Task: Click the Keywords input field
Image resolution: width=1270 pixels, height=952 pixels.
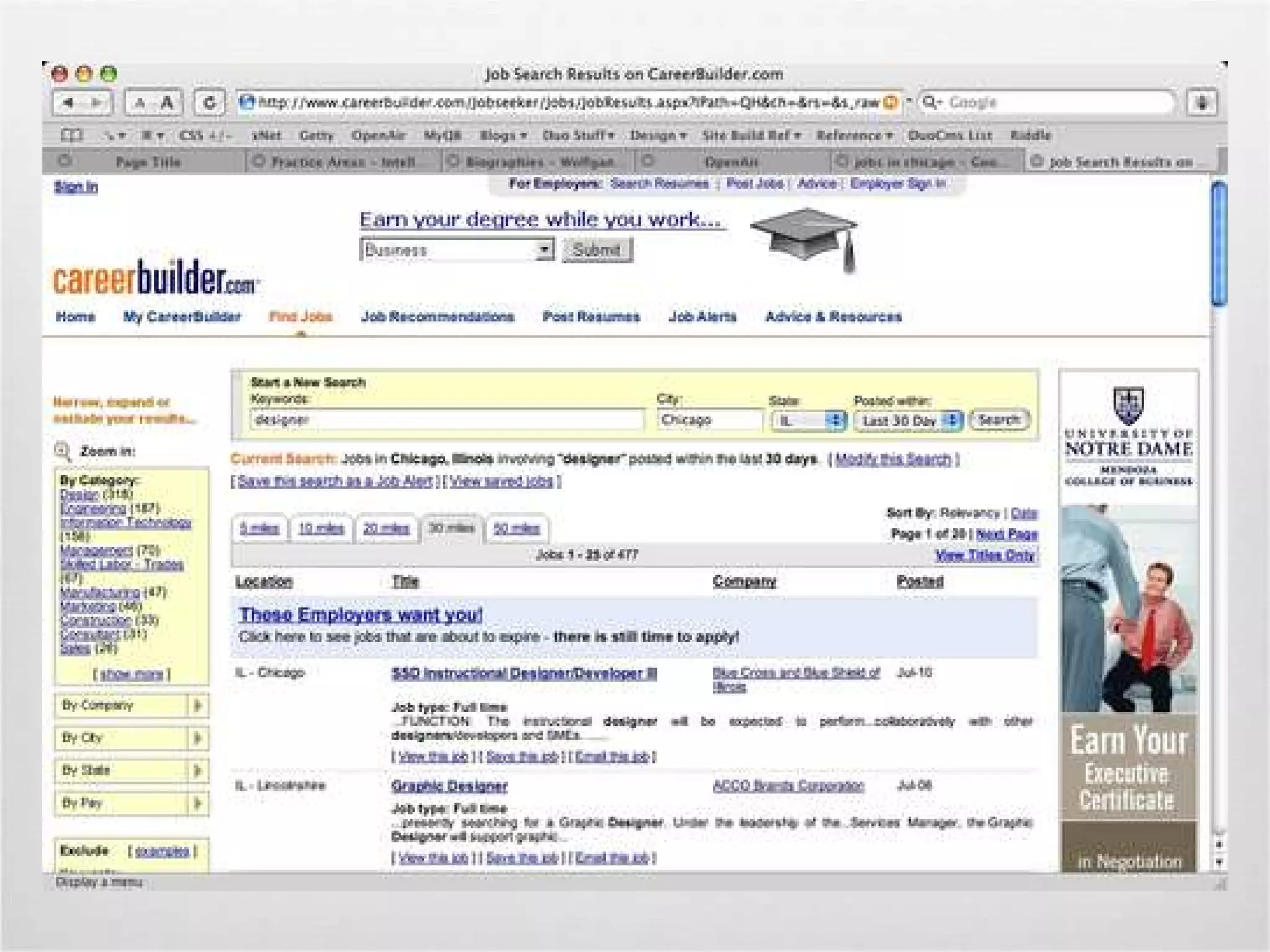Action: [446, 420]
